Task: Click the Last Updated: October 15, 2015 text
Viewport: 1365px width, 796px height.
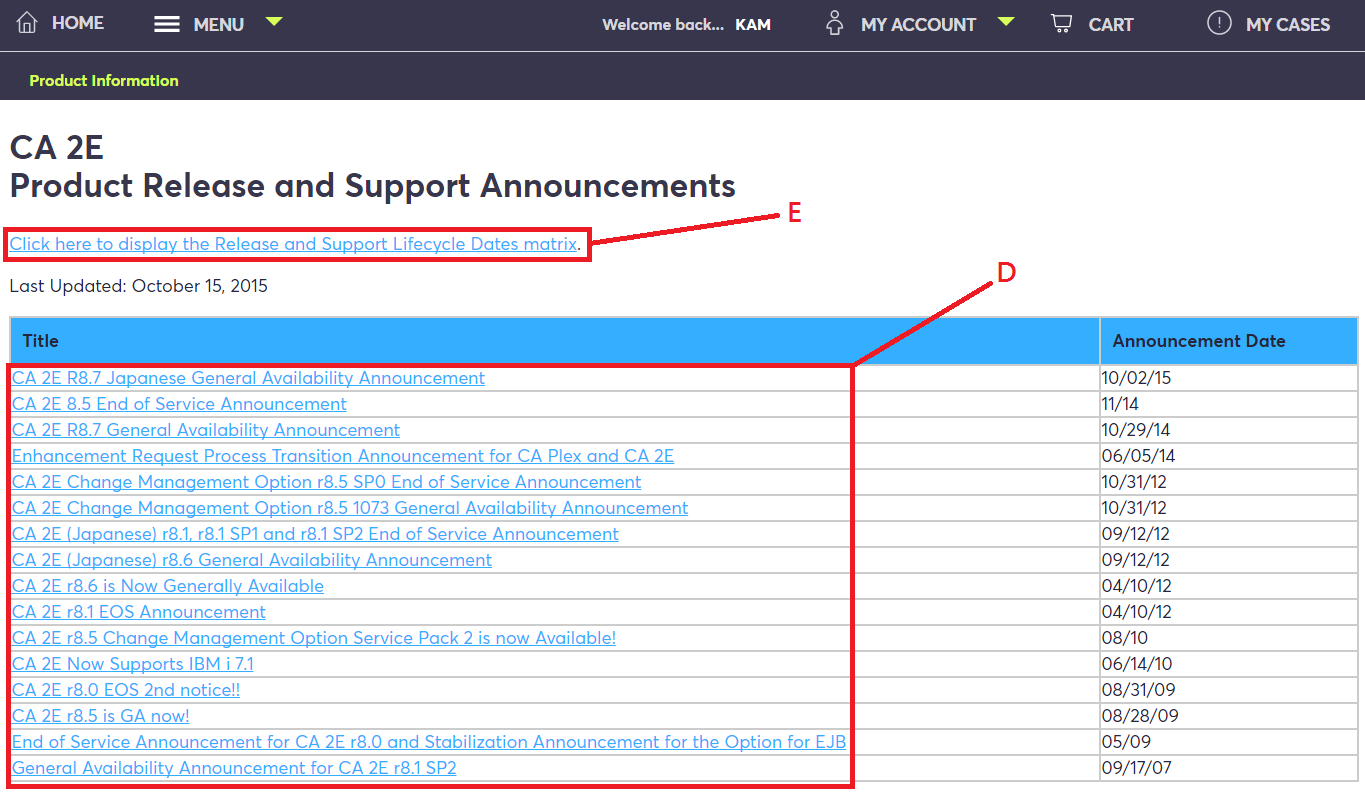Action: [x=139, y=286]
